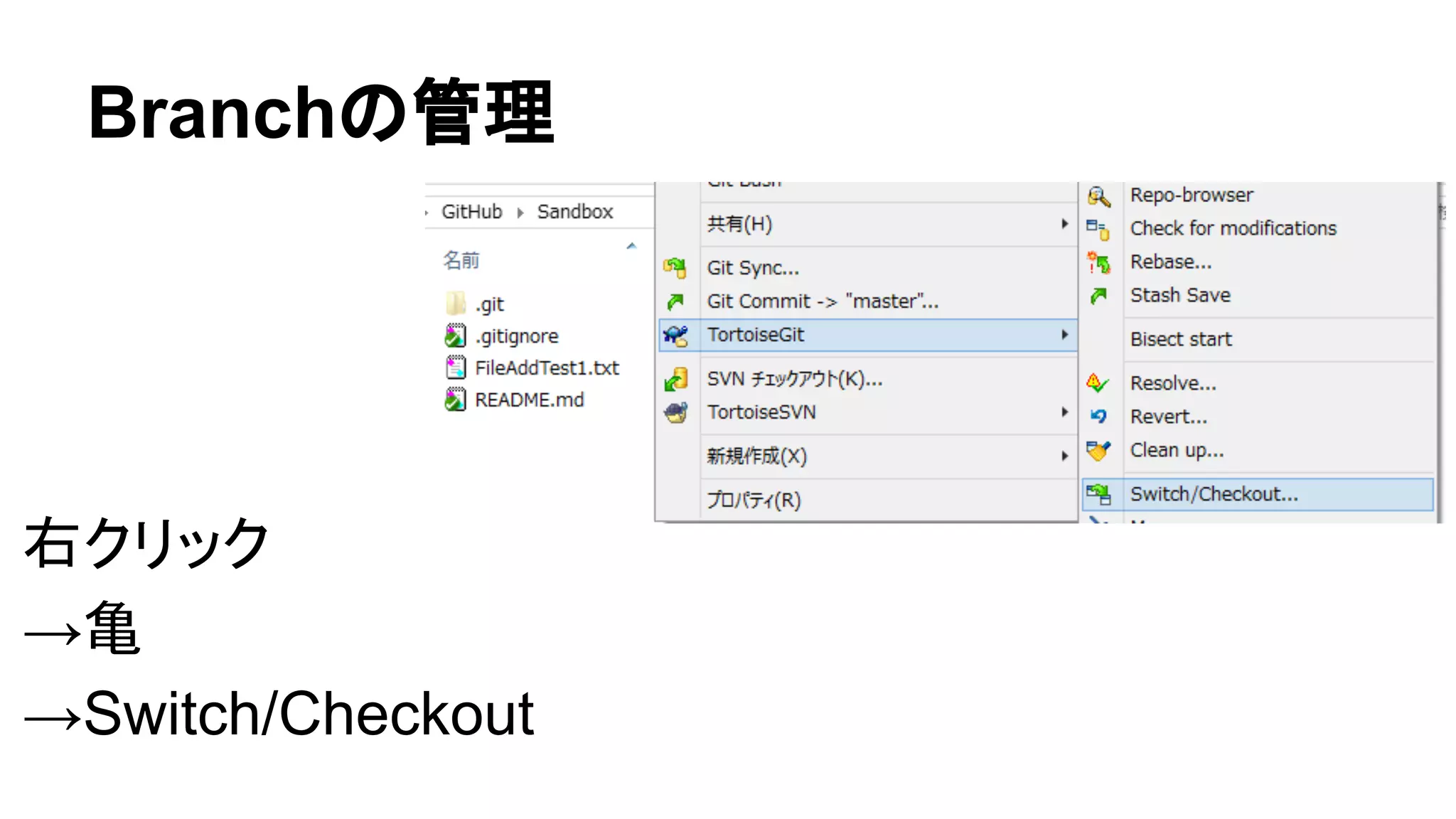Select SVN チェックアウト(K)... menu entry
Image resolution: width=1456 pixels, height=819 pixels.
(867, 379)
